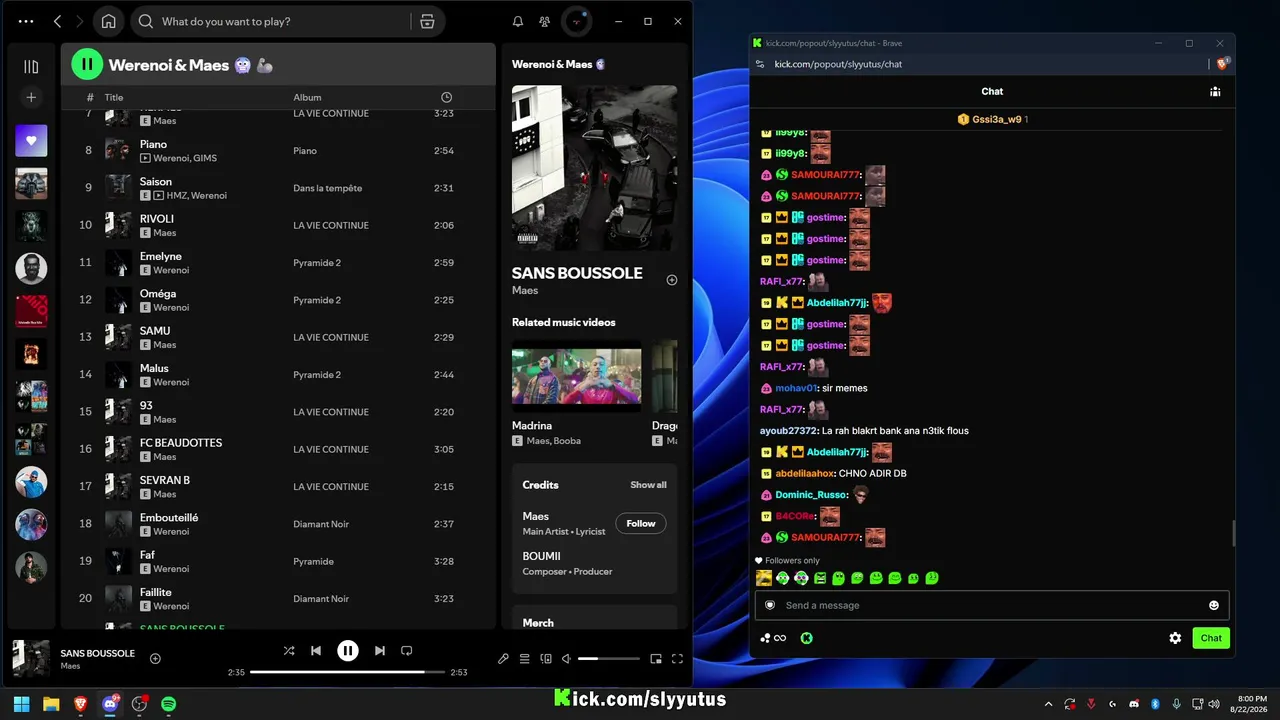Open artist Werenoi under the Faf track
This screenshot has width=1280, height=720.
(171, 569)
